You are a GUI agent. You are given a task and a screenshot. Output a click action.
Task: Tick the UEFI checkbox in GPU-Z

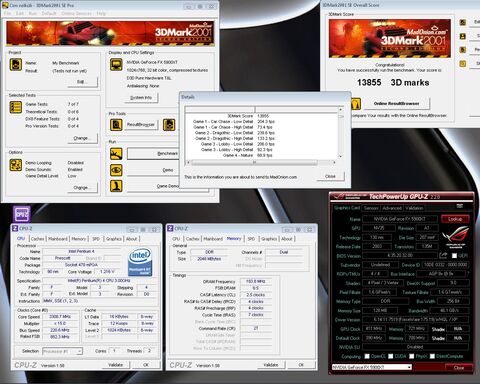[x=454, y=256]
